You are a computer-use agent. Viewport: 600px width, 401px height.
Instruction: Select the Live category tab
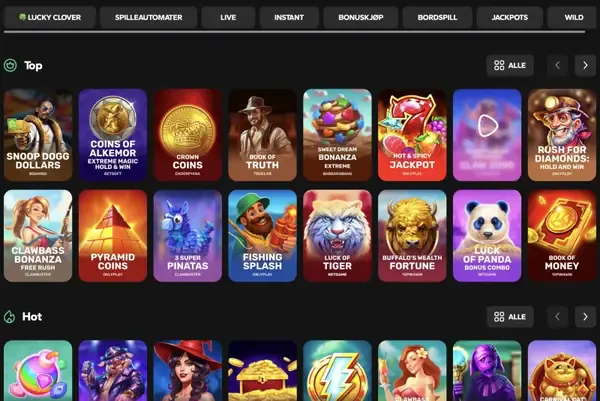228,17
